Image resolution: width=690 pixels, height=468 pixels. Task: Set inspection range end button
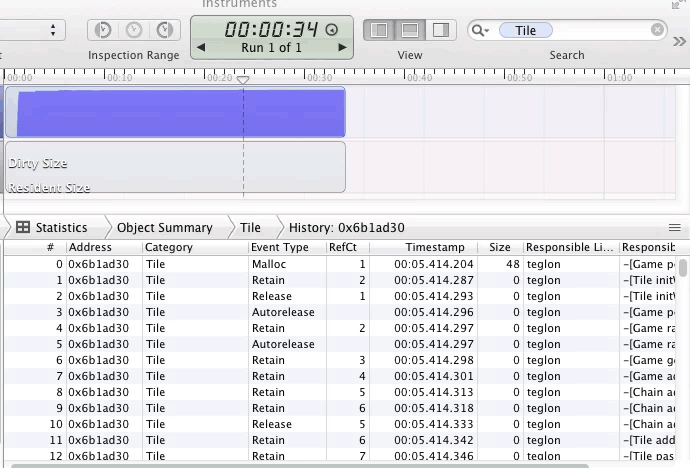[165, 30]
